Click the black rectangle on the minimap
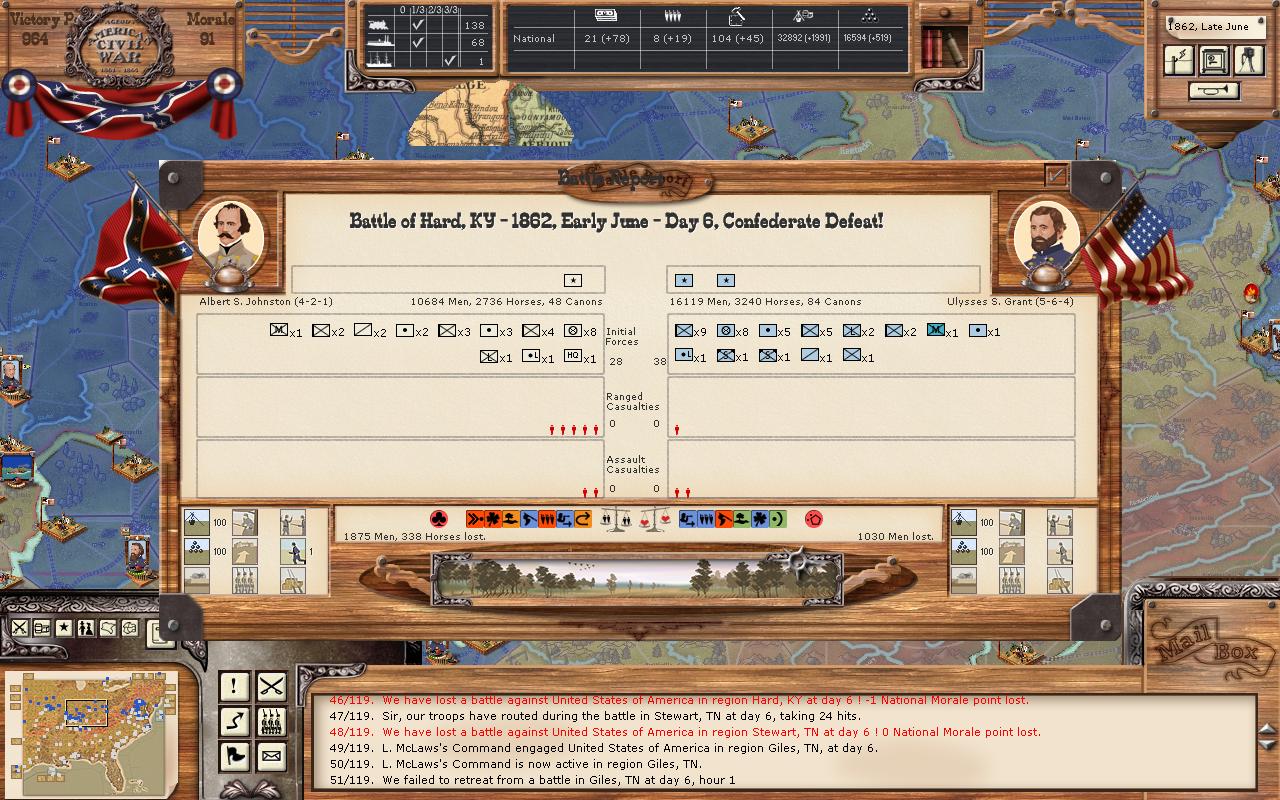This screenshot has width=1280, height=800. [x=86, y=713]
